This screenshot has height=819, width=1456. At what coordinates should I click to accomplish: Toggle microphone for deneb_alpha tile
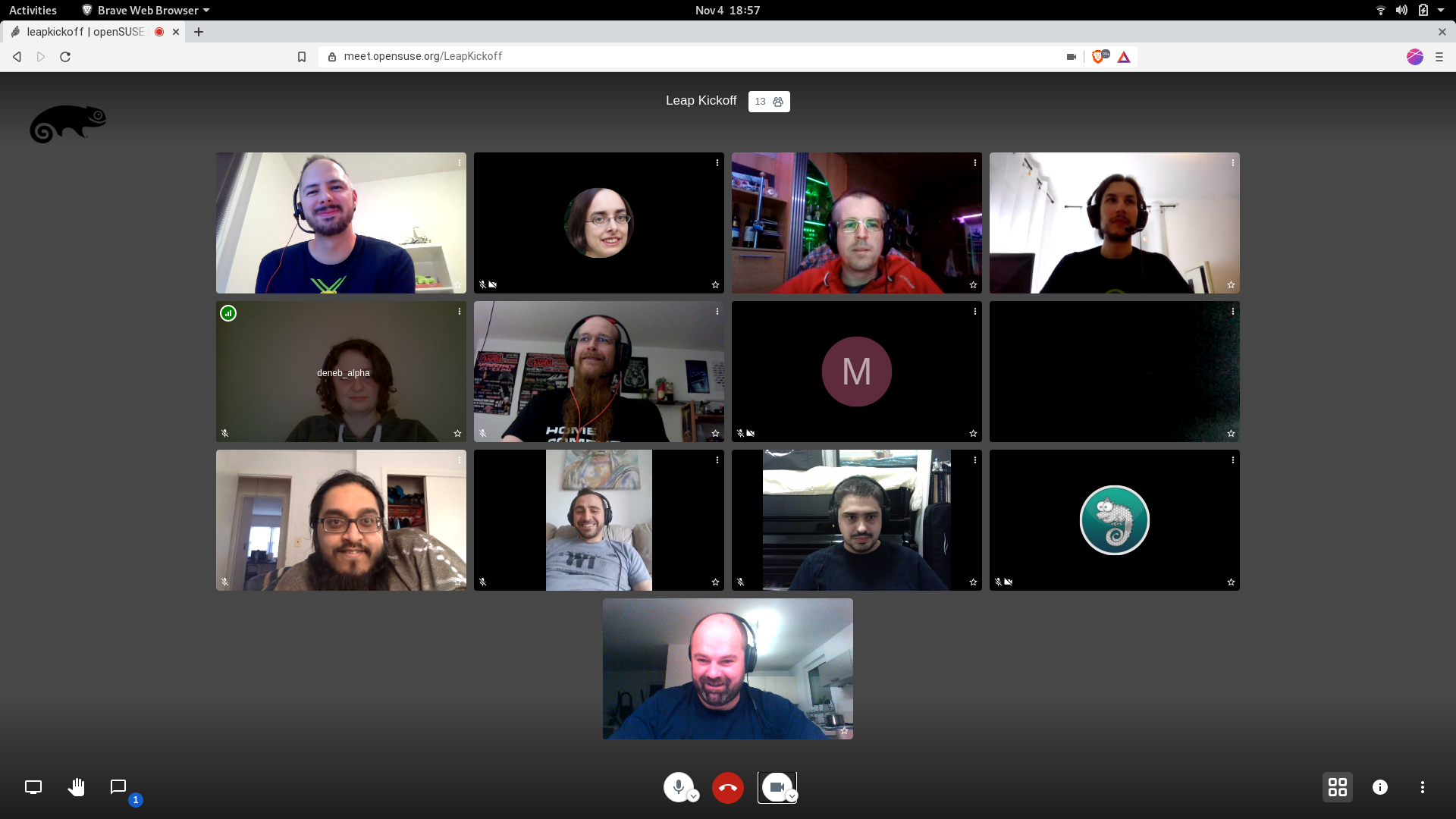[x=225, y=432]
